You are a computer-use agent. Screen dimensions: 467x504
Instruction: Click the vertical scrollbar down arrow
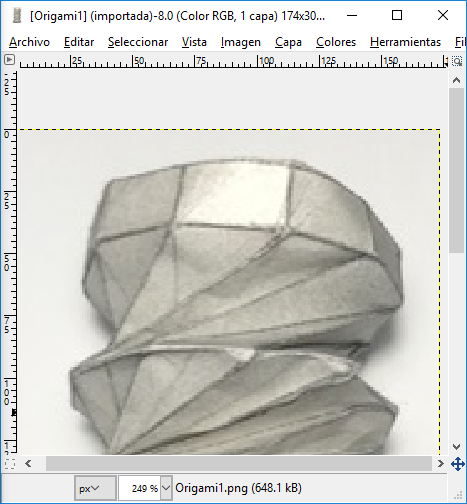pos(457,447)
